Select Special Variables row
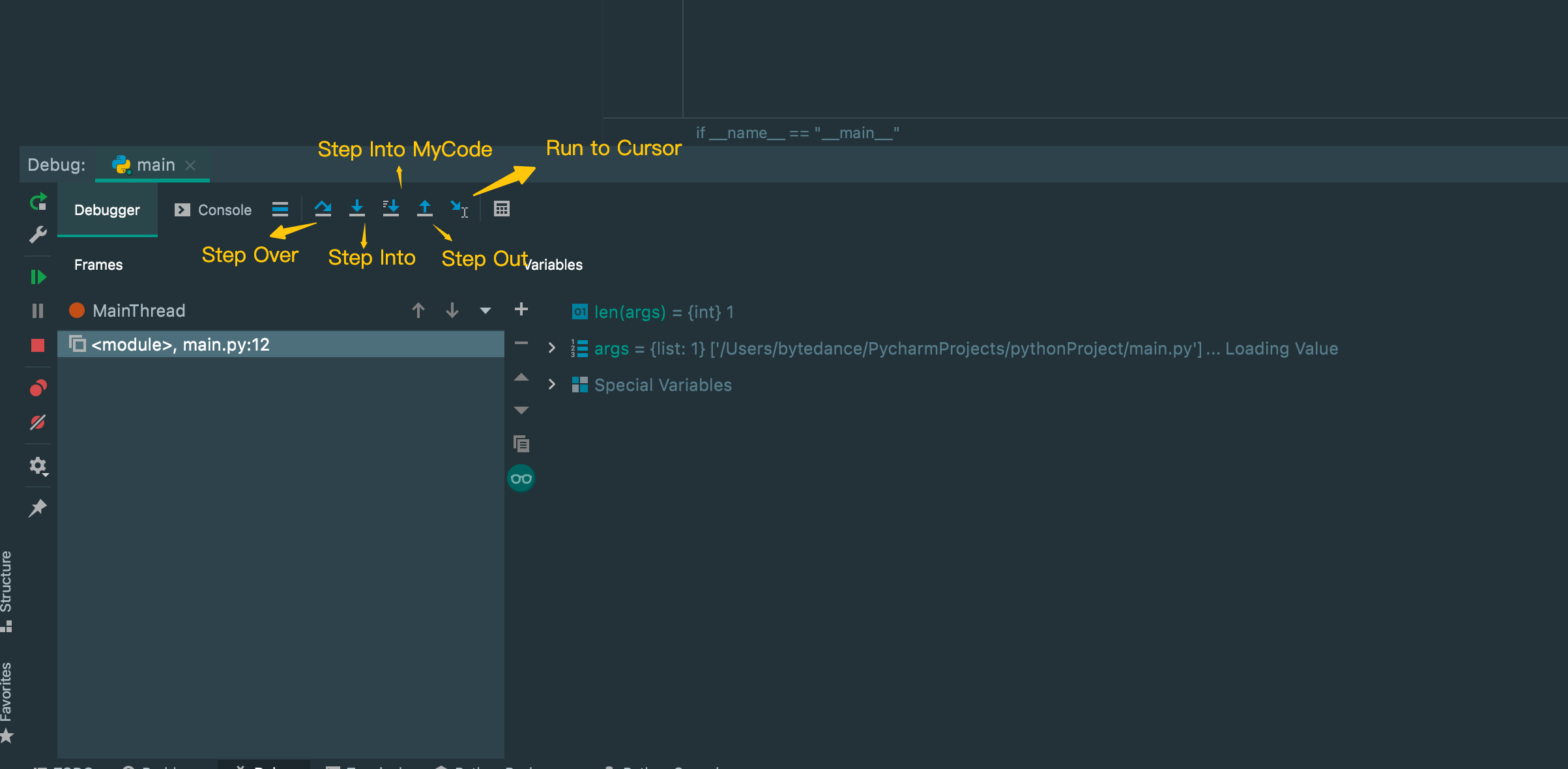This screenshot has height=769, width=1568. pos(652,385)
